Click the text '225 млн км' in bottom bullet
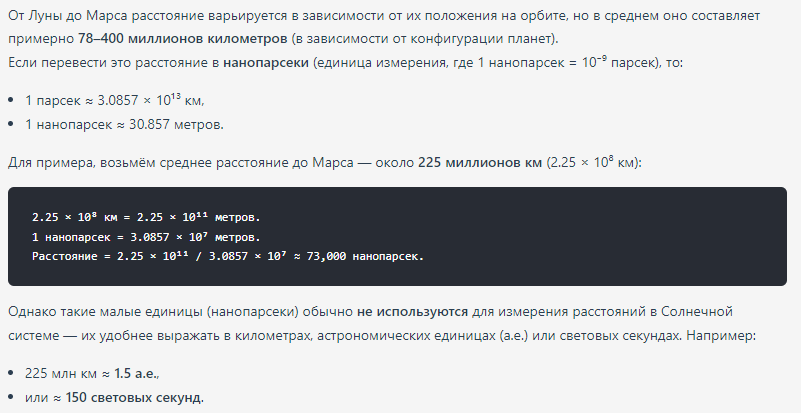 pyautogui.click(x=61, y=374)
